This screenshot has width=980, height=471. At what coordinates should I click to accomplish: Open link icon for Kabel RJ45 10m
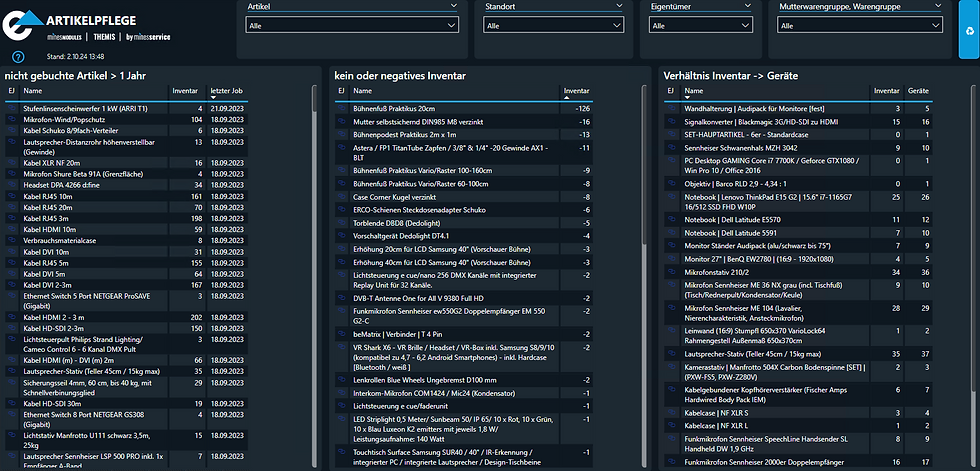pyautogui.click(x=11, y=196)
